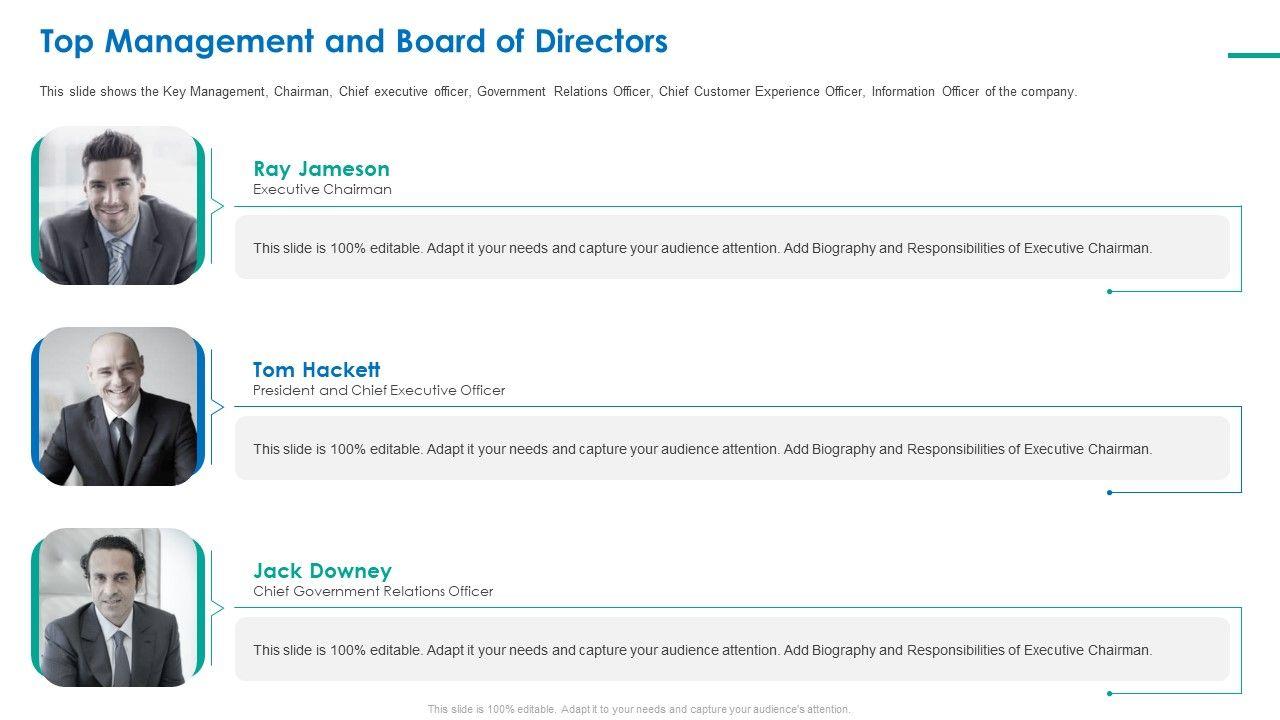1280x720 pixels.
Task: Click the connector dot below Ray Jameson's biography
Action: tap(1110, 292)
